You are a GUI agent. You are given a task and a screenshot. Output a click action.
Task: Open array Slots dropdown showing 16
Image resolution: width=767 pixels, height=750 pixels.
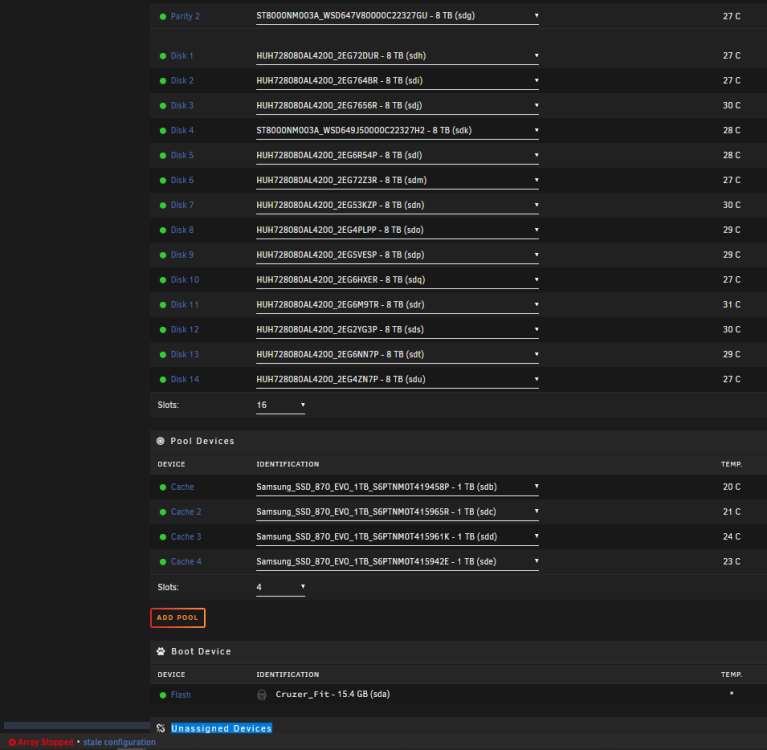click(x=280, y=405)
